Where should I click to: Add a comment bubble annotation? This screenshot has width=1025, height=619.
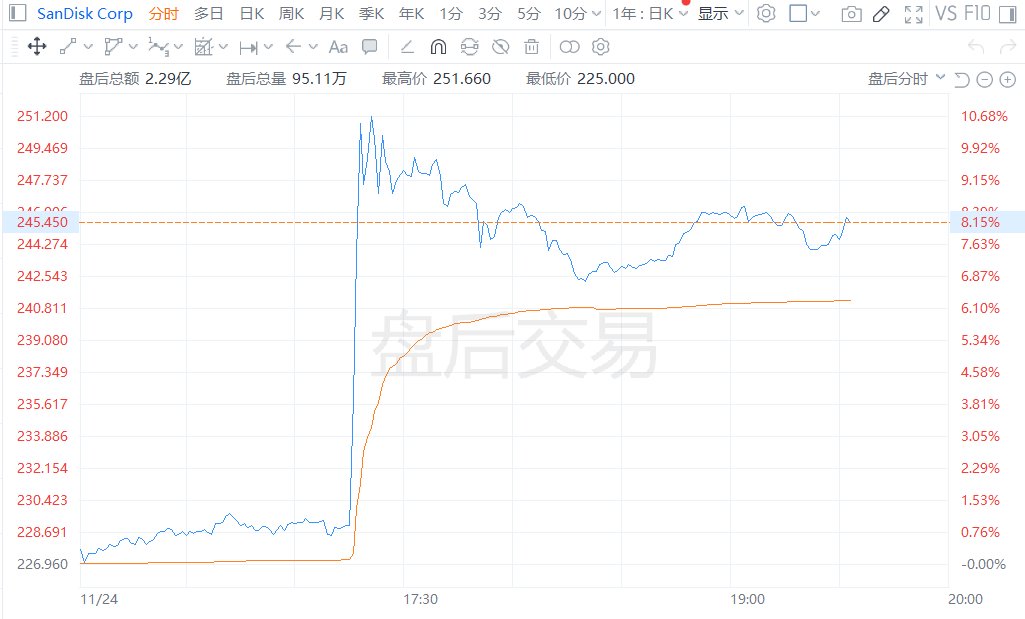pos(370,46)
